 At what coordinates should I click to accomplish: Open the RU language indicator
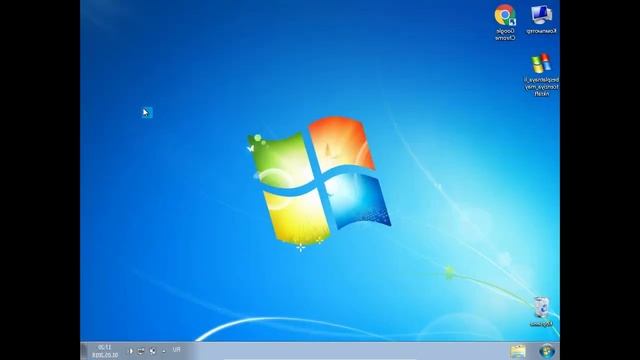pos(177,350)
